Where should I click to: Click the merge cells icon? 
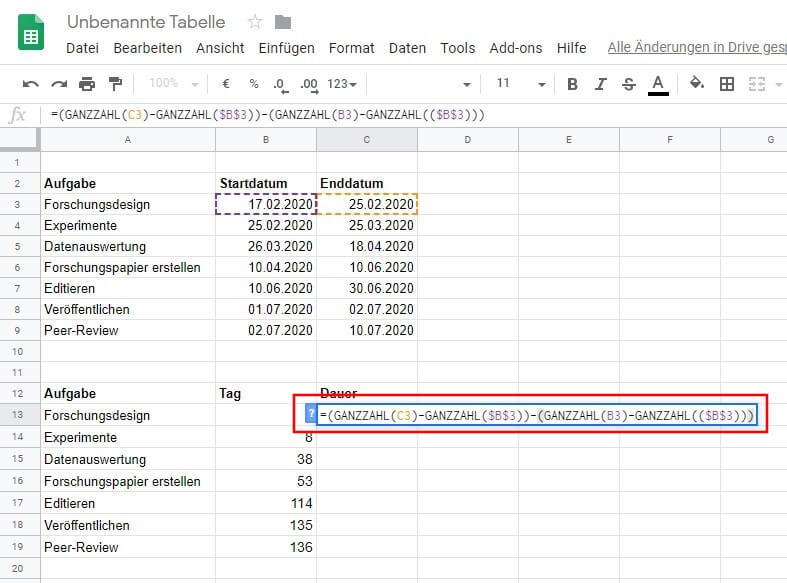click(x=757, y=84)
